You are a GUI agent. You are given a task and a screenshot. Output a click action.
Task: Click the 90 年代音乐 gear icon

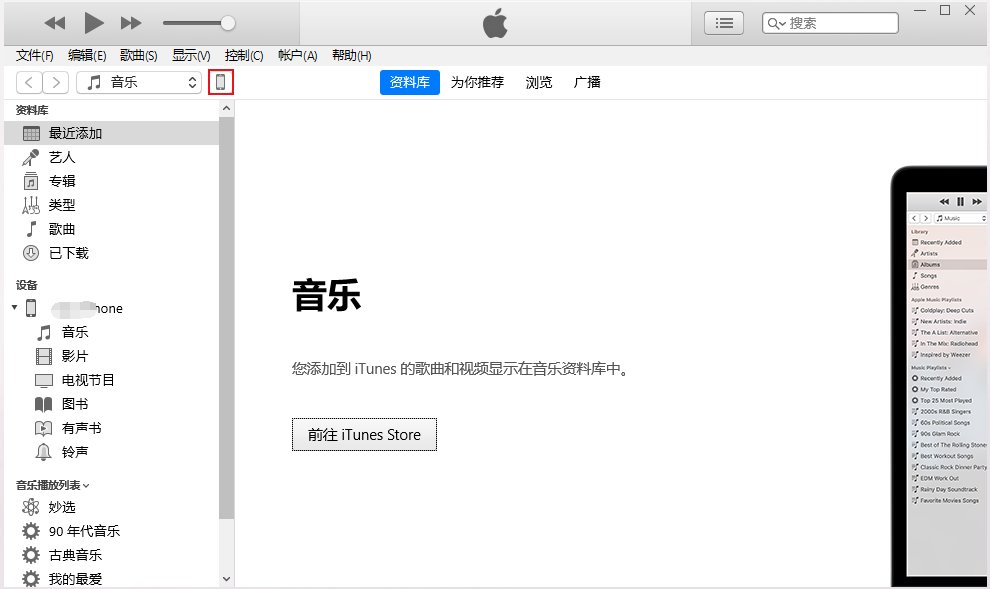point(30,531)
